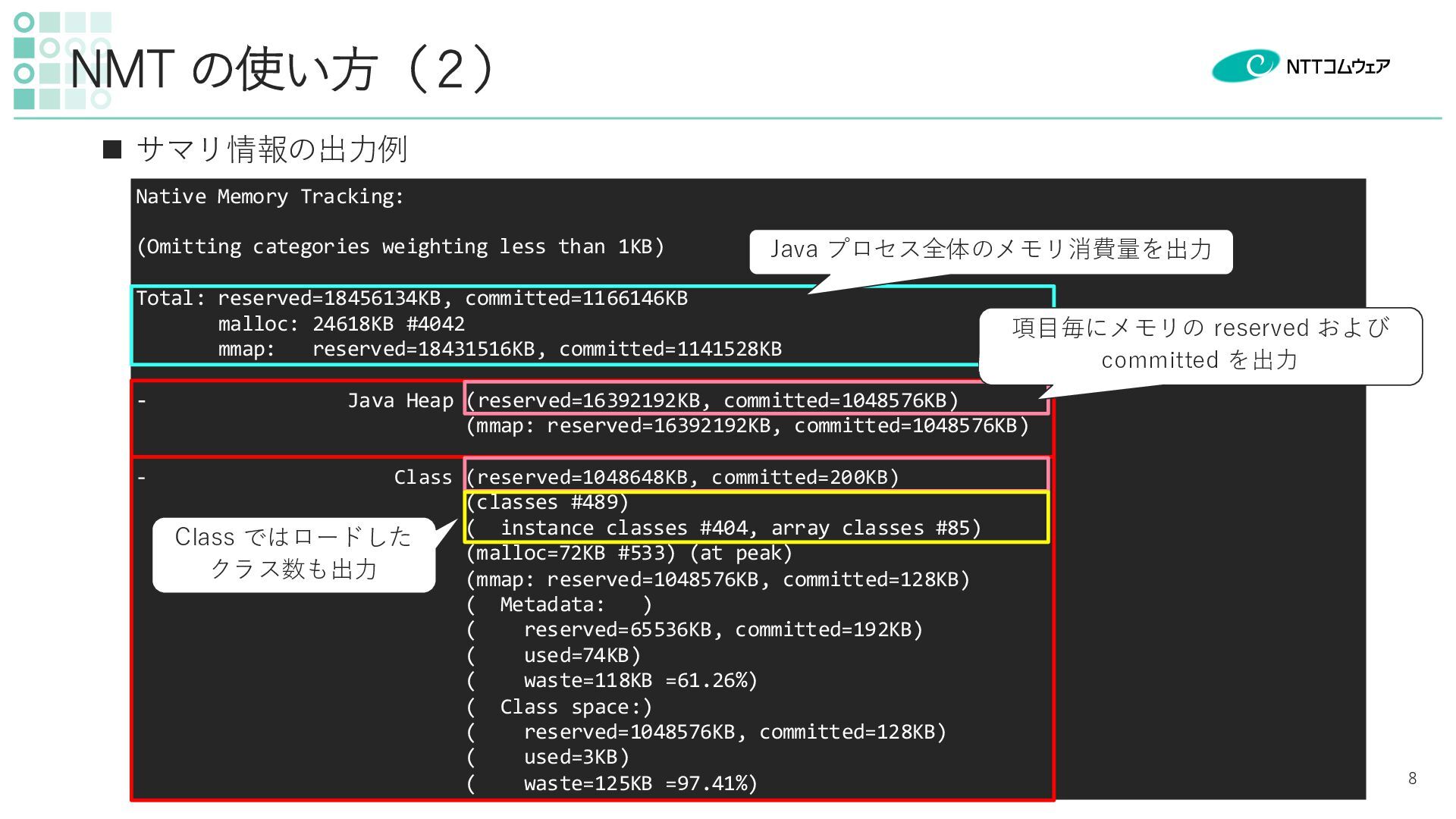This screenshot has height=819, width=1456.
Task: Click the Java Heap reserved line
Action: pos(713,400)
